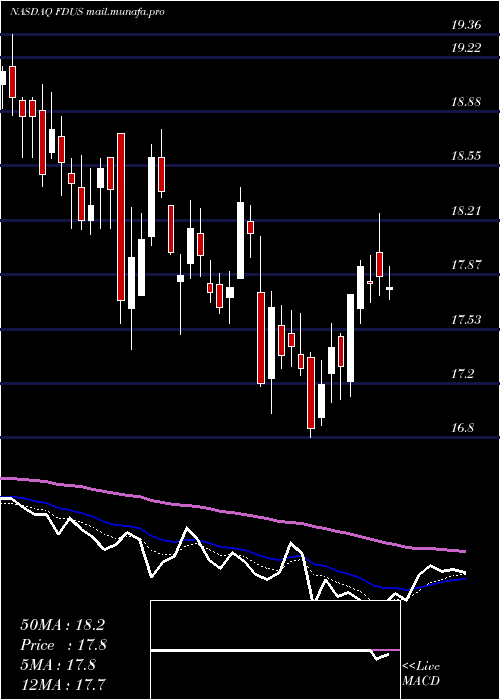Select the 18.55 price level label
Image resolution: width=500 pixels, height=700 pixels.
[x=466, y=156]
